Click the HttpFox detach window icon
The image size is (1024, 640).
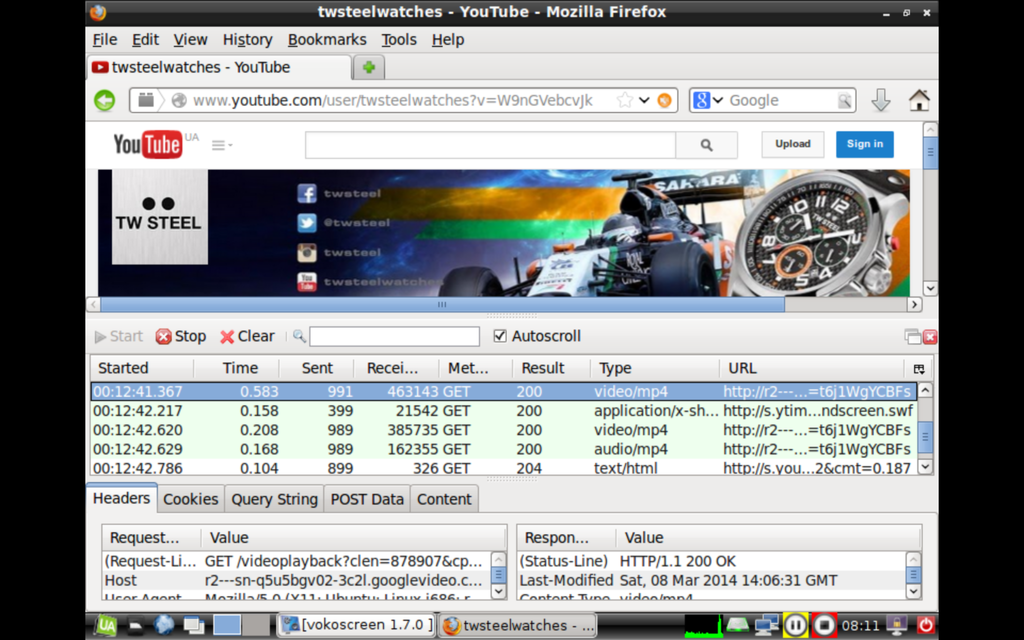[x=912, y=337]
